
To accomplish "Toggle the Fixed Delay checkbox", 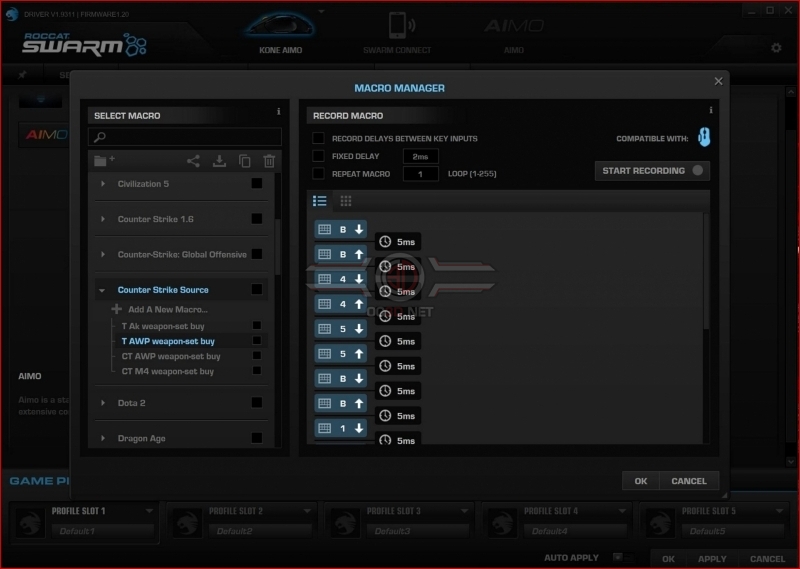I will (318, 156).
